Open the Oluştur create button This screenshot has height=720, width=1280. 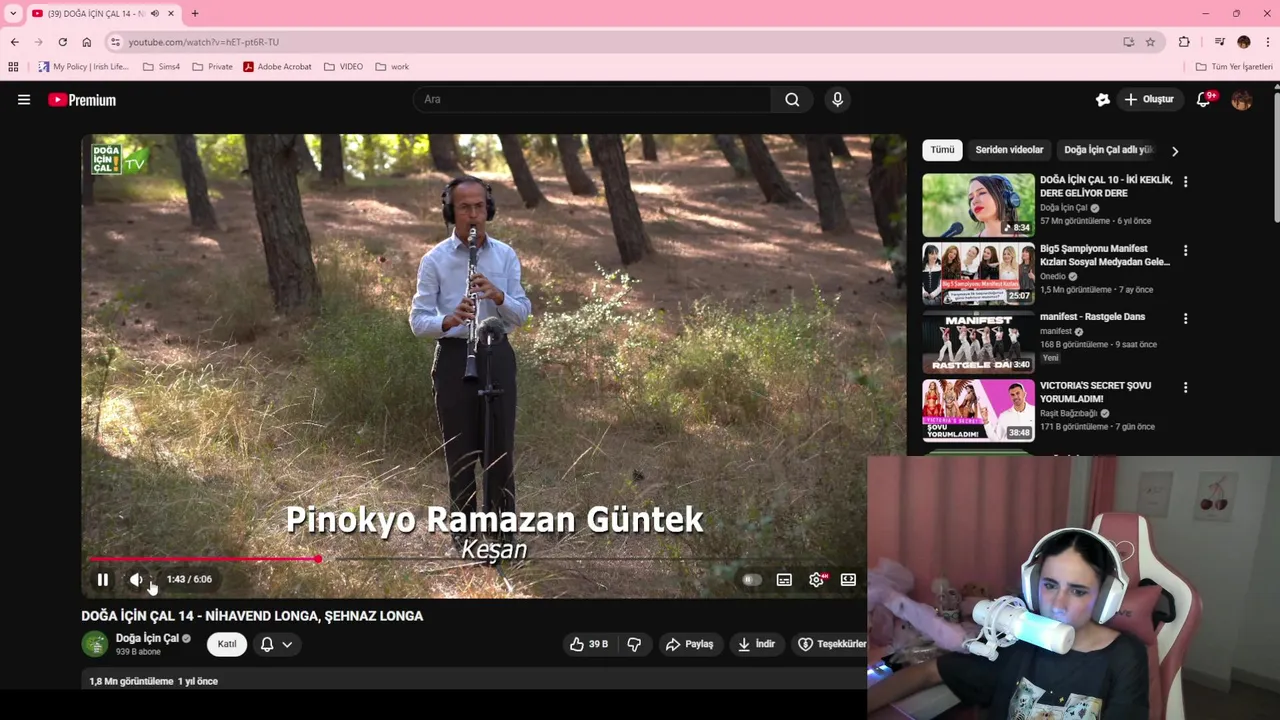click(1149, 99)
